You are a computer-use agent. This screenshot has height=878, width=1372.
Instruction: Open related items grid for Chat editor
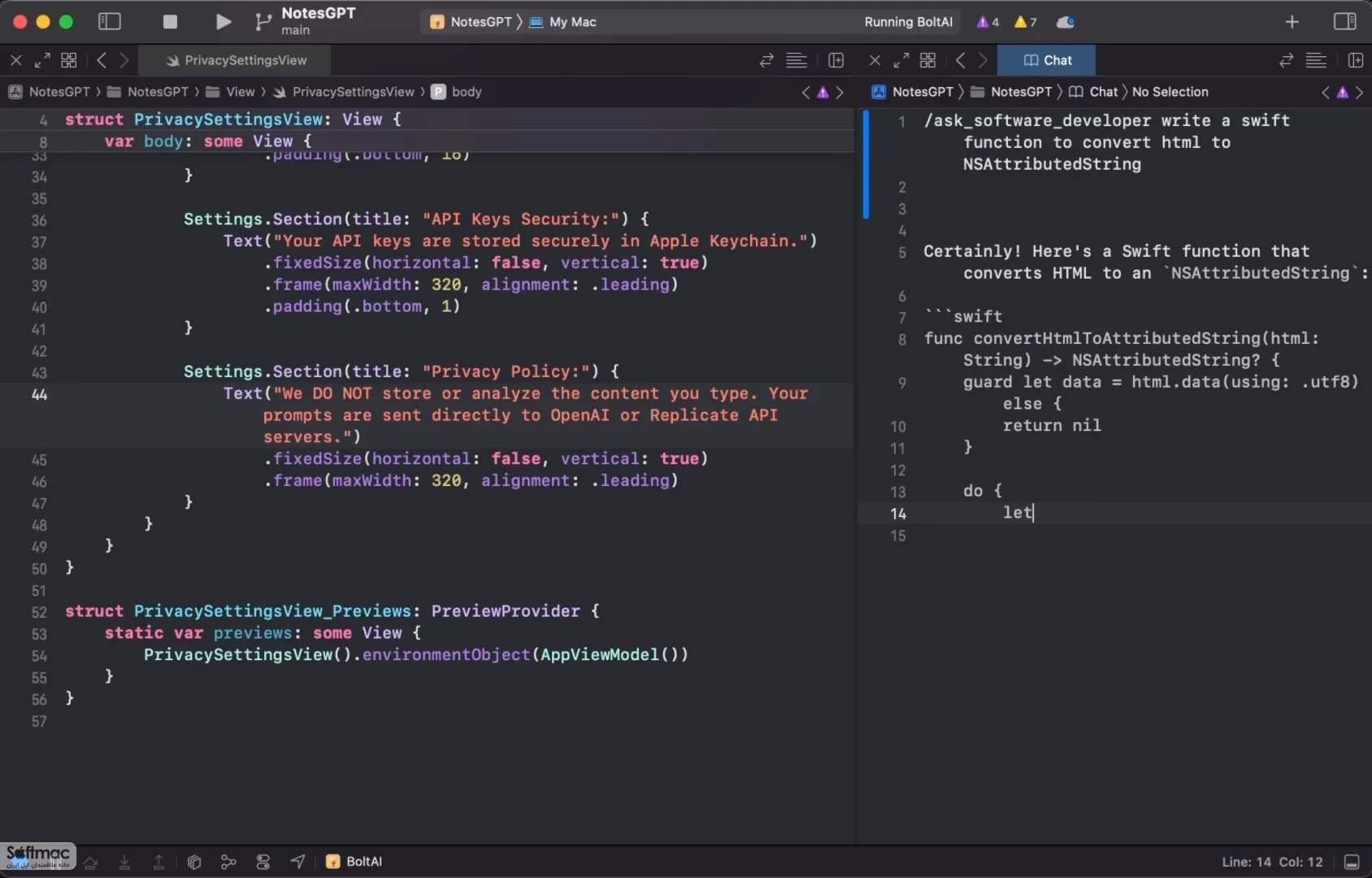point(928,60)
